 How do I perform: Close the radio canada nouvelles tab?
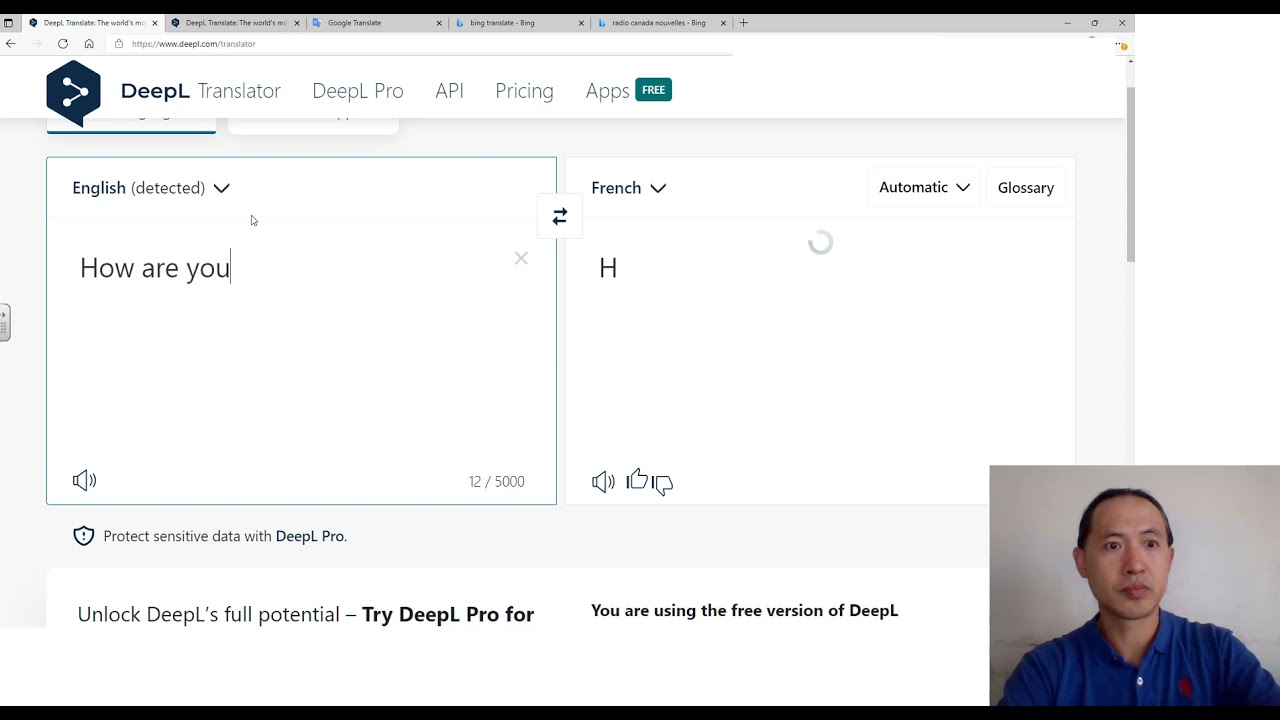723,23
